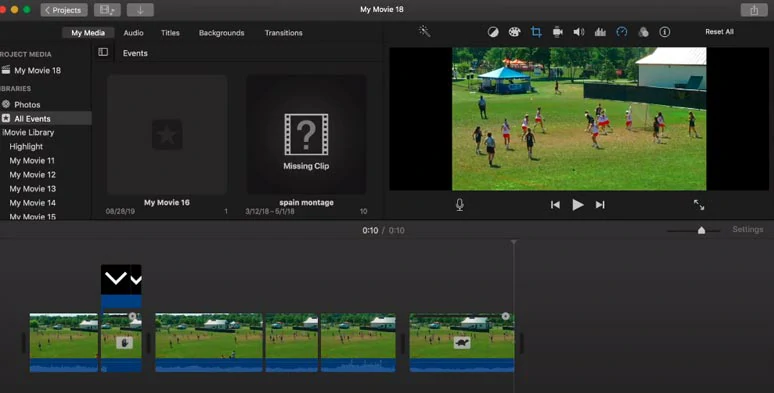Open the color correction palette tool
Viewport: 774px width, 393px height.
tap(514, 32)
